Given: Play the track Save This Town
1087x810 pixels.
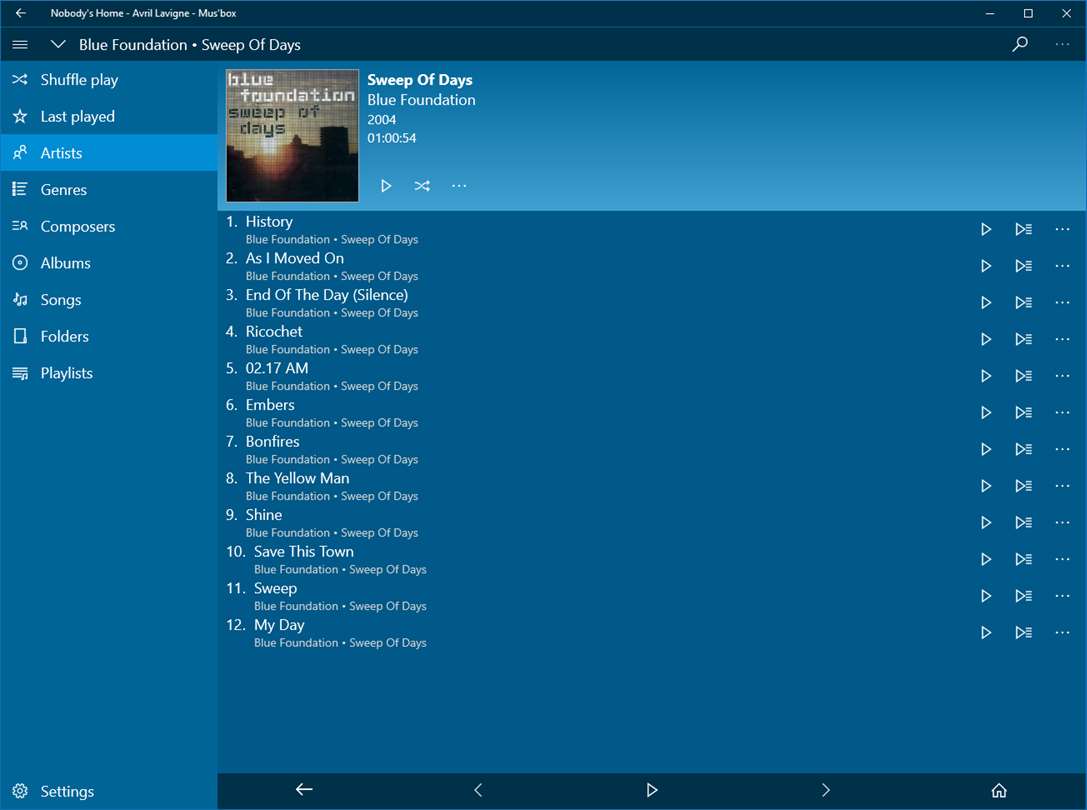Looking at the screenshot, I should pyautogui.click(x=986, y=560).
